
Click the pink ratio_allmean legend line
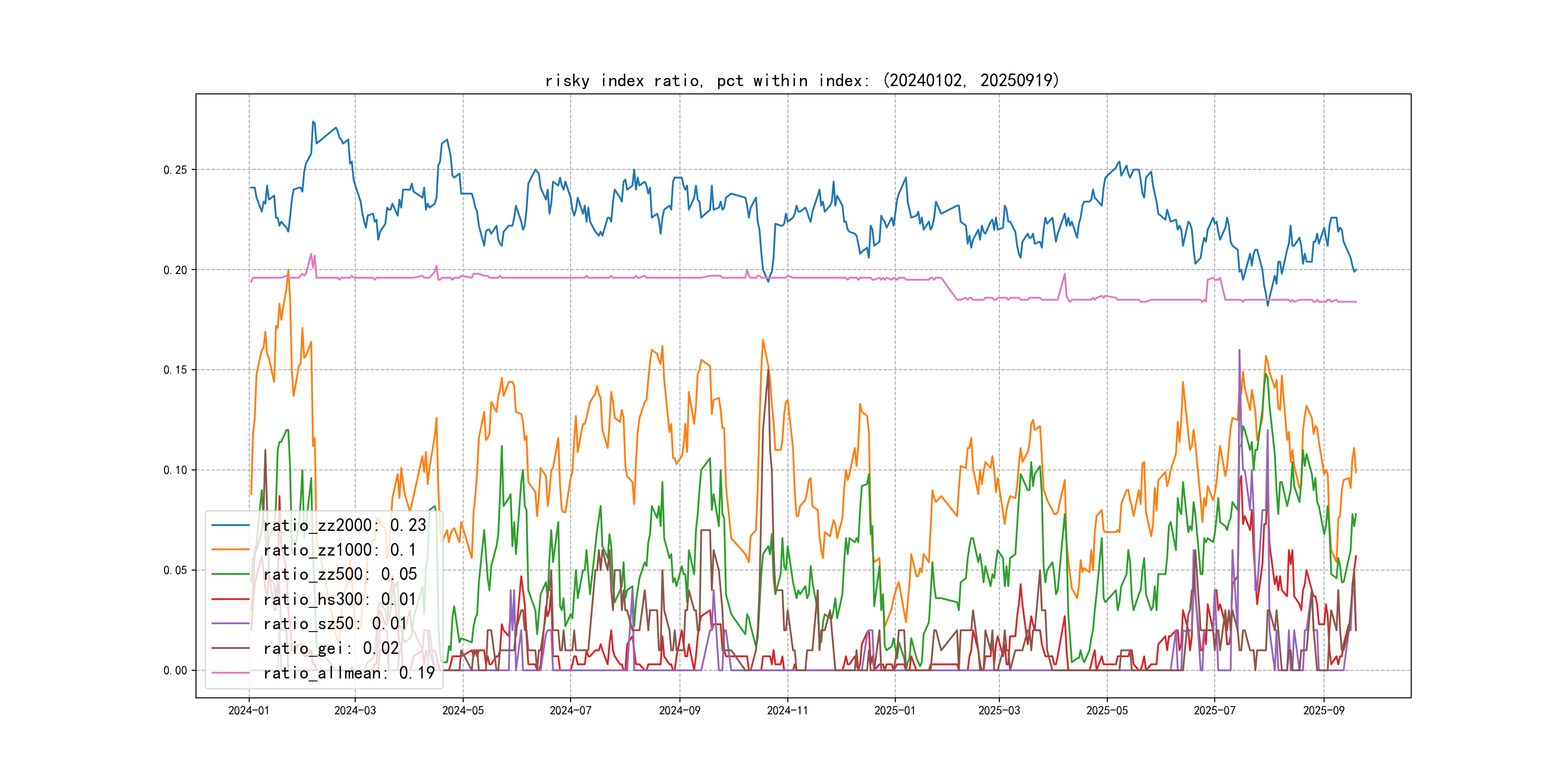(230, 673)
